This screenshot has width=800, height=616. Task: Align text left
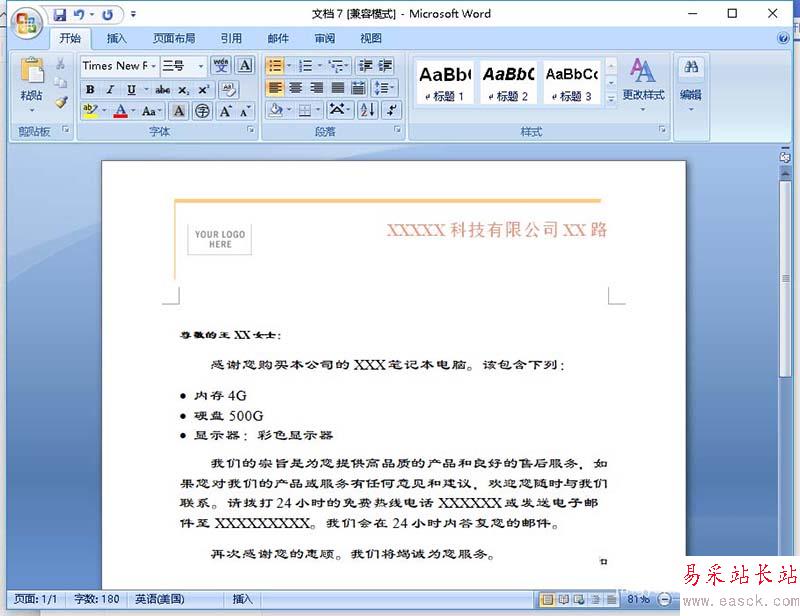click(275, 88)
